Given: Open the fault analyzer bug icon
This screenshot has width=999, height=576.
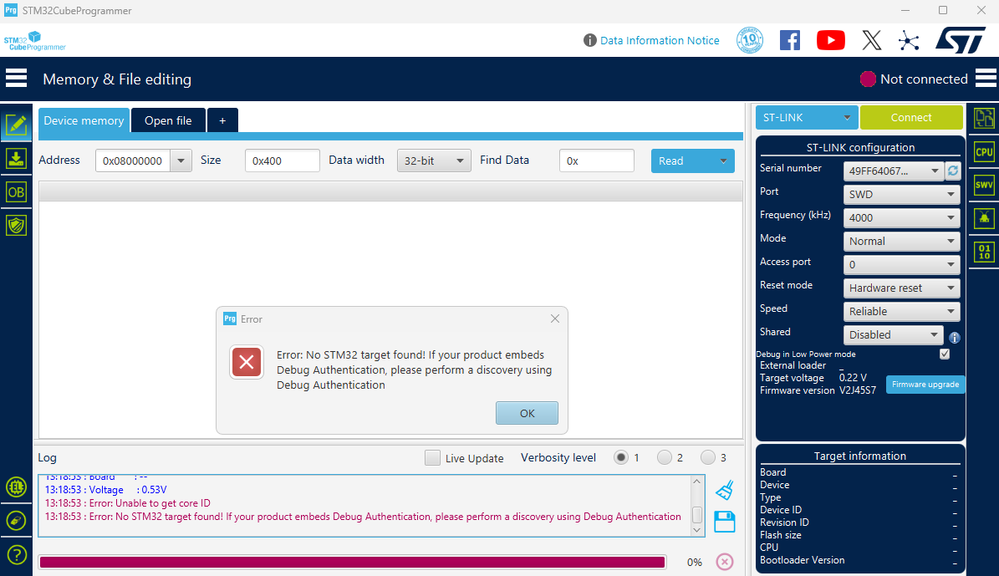Looking at the screenshot, I should pyautogui.click(x=984, y=219).
